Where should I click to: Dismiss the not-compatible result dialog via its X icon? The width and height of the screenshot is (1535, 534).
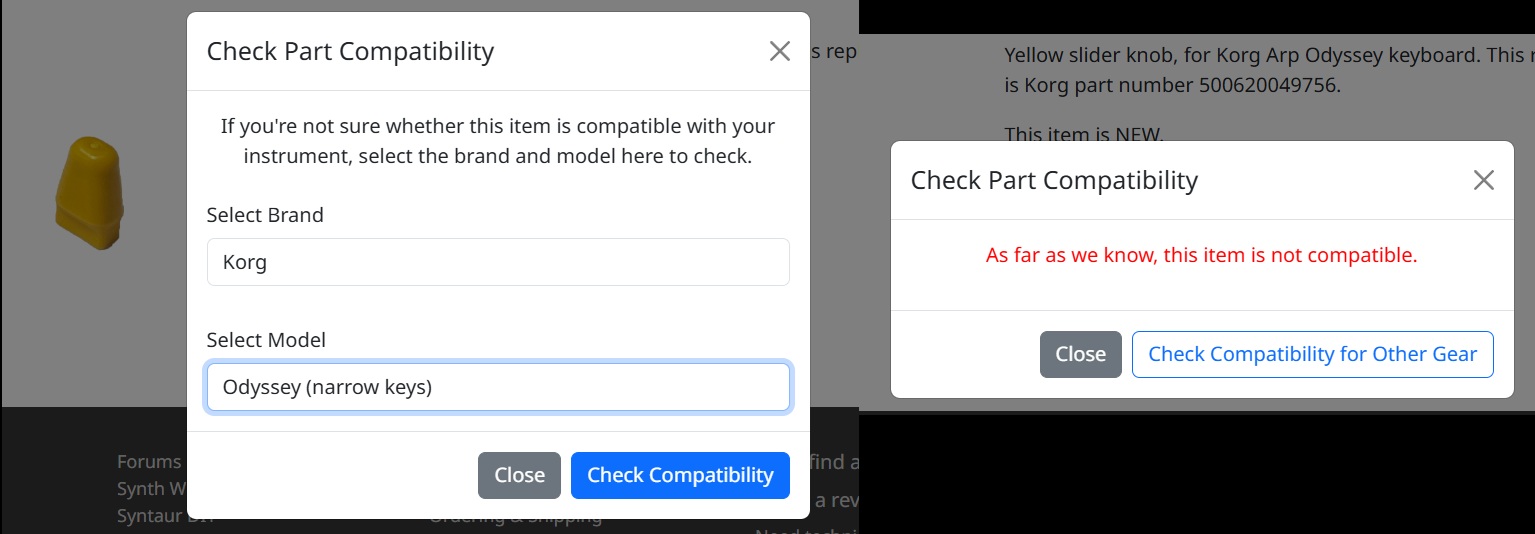(x=1484, y=180)
